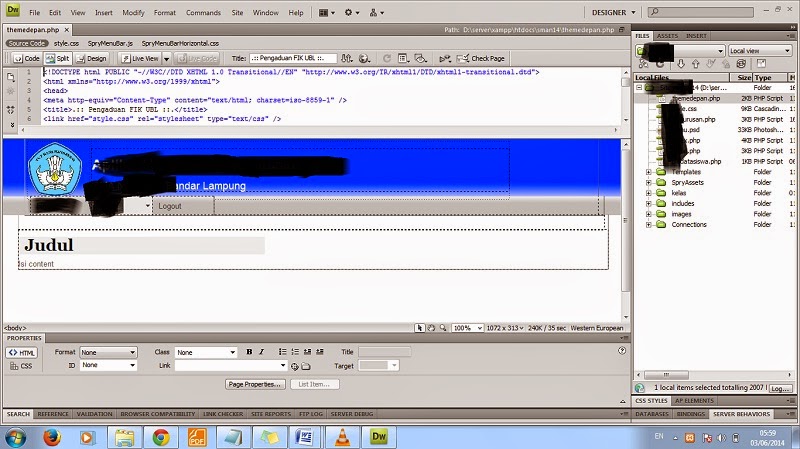Click the Page Properties button
Viewport: 800px width, 449px height.
[255, 384]
